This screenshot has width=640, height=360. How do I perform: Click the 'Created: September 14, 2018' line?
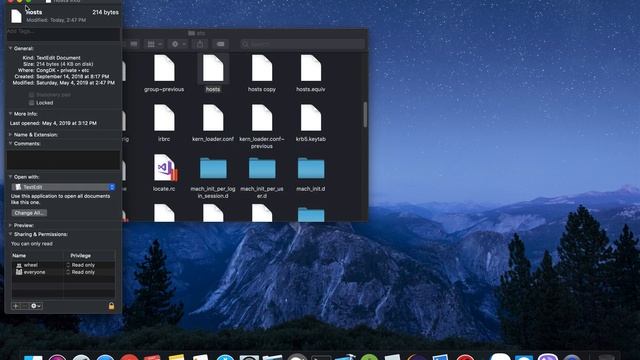click(x=62, y=76)
